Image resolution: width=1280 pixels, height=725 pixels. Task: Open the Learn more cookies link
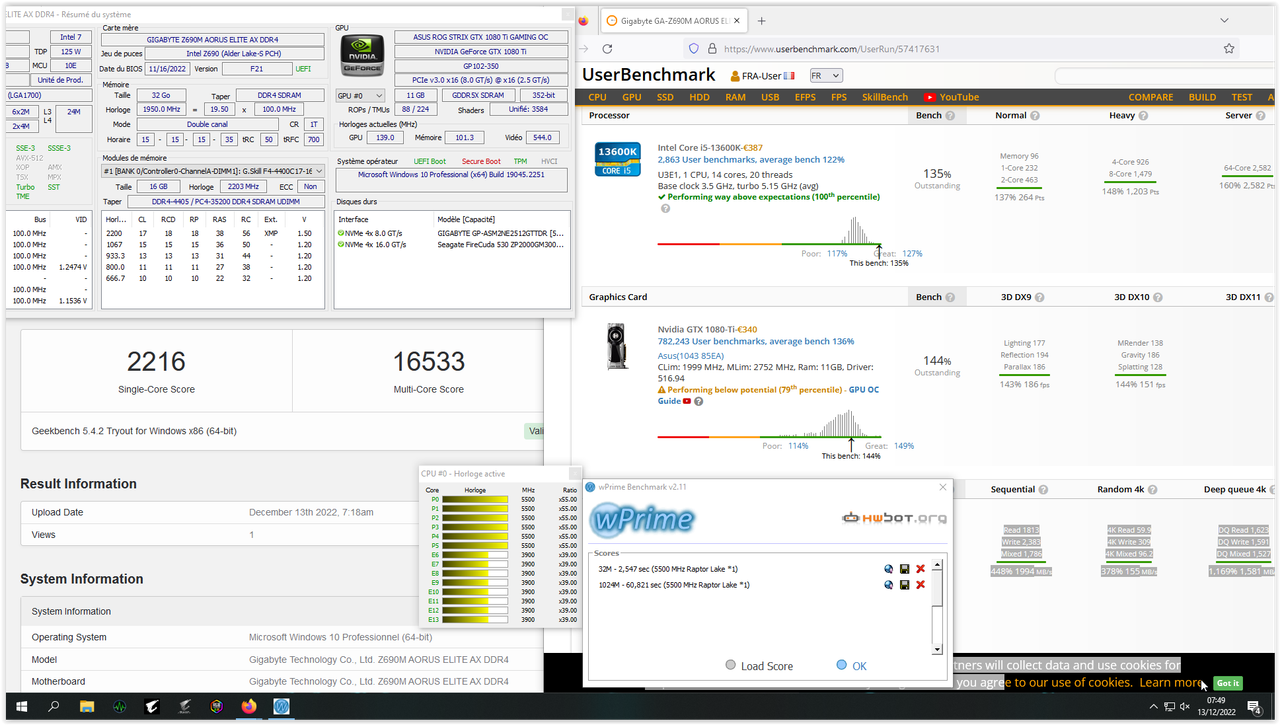pos(1172,682)
